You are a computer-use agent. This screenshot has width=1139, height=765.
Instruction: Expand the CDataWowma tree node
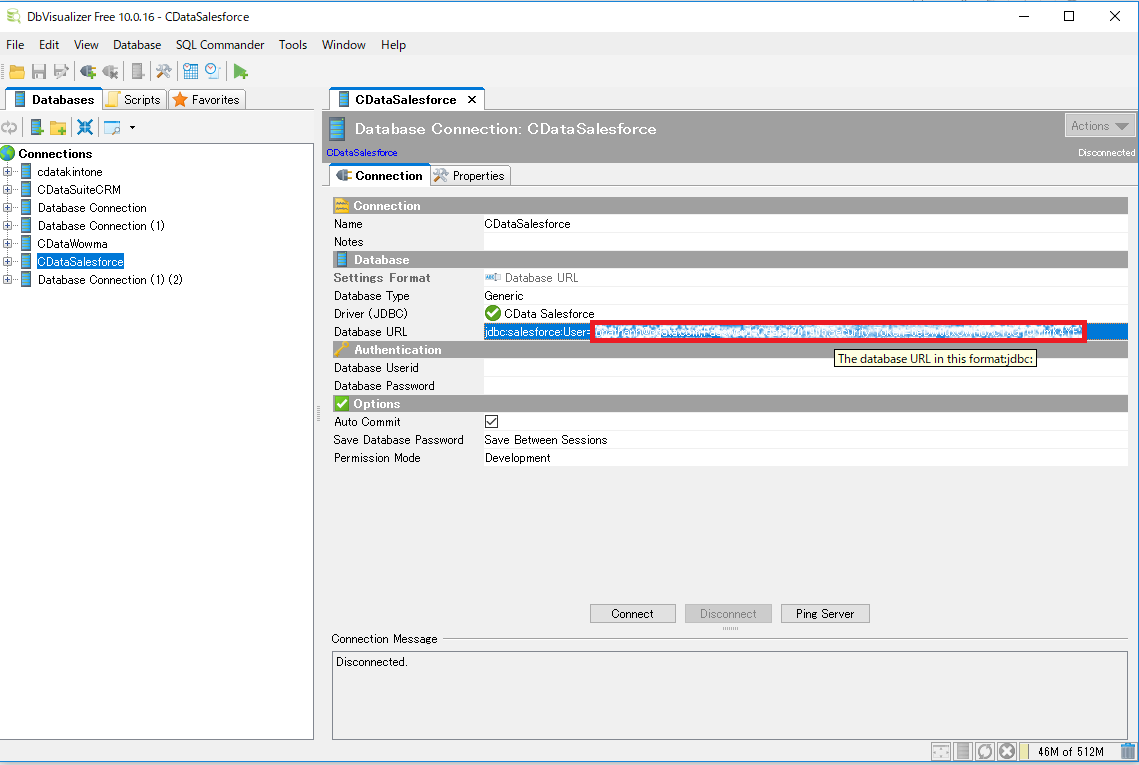(x=7, y=243)
